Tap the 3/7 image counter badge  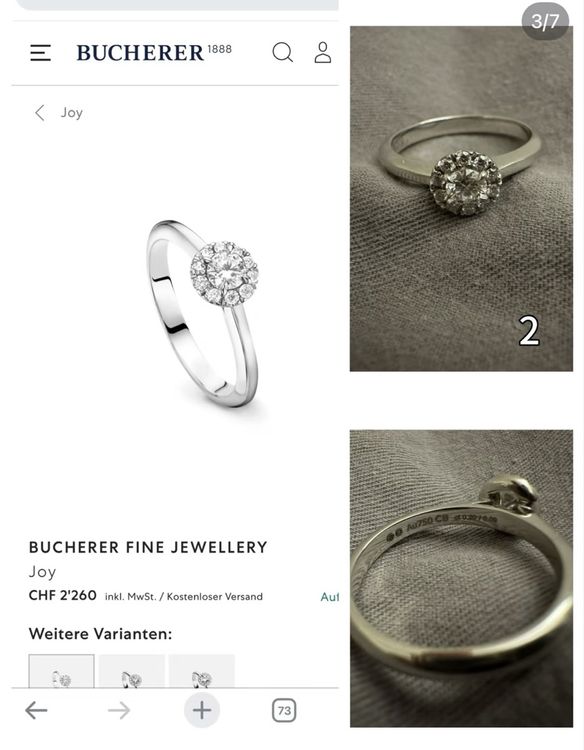point(545,21)
